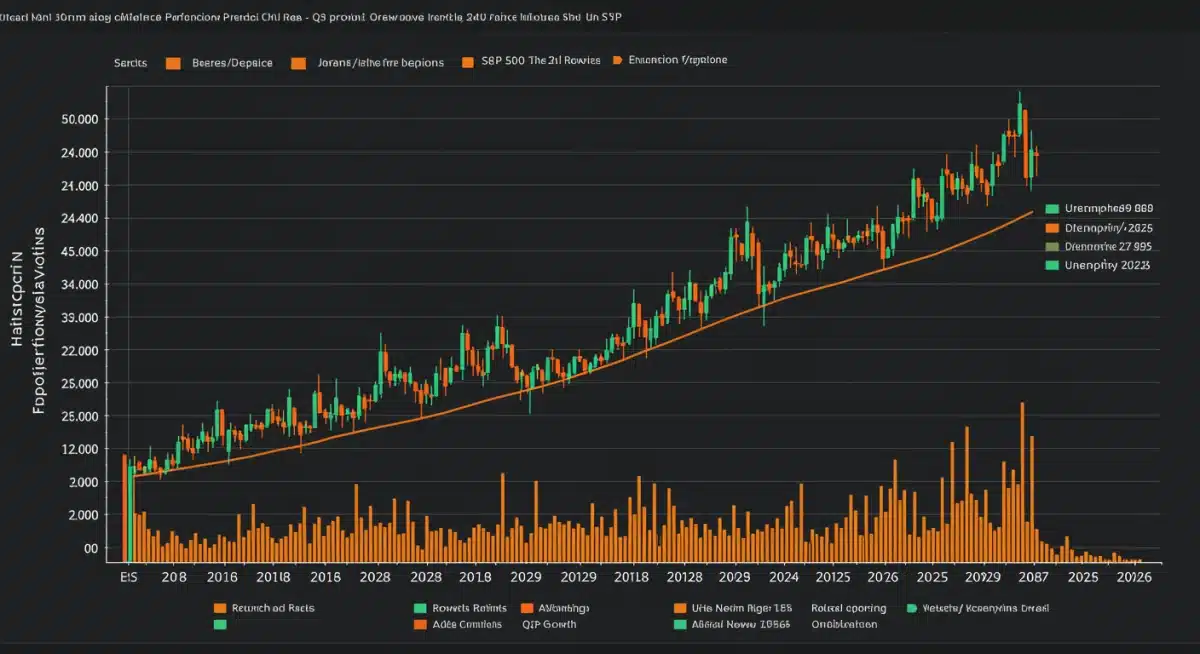Image resolution: width=1200 pixels, height=654 pixels.
Task: Select the green Rowels Raints icon below chart
Action: [420, 608]
